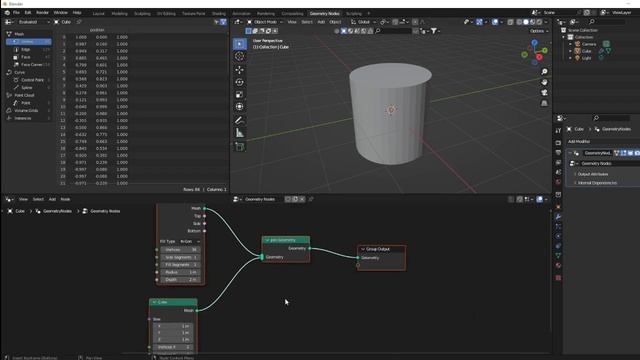
Task: Click the Camera object icon in outliner
Action: 578,44
